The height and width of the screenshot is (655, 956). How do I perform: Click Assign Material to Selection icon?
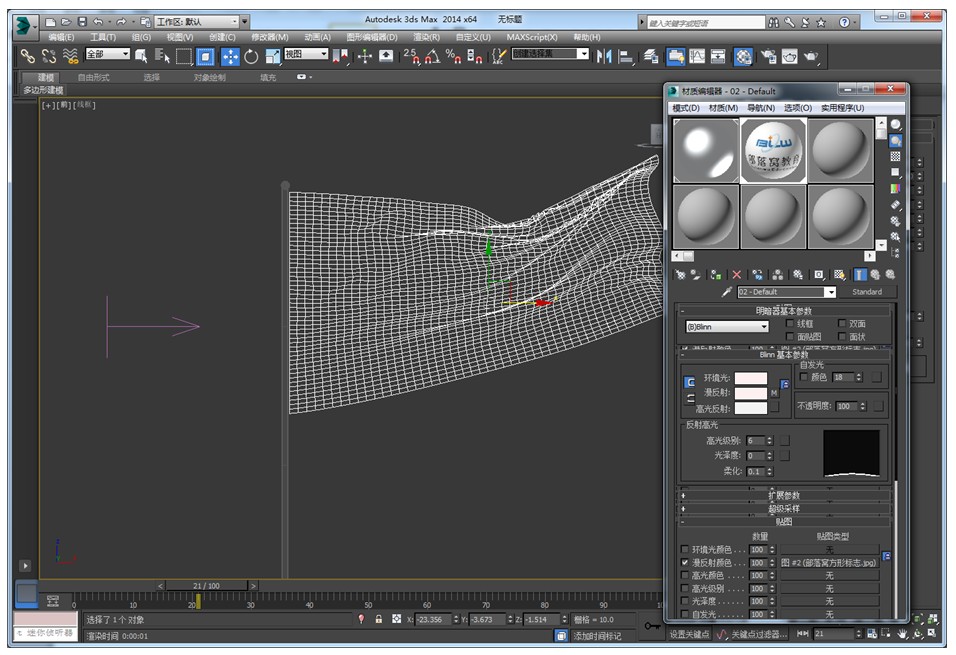coord(716,275)
